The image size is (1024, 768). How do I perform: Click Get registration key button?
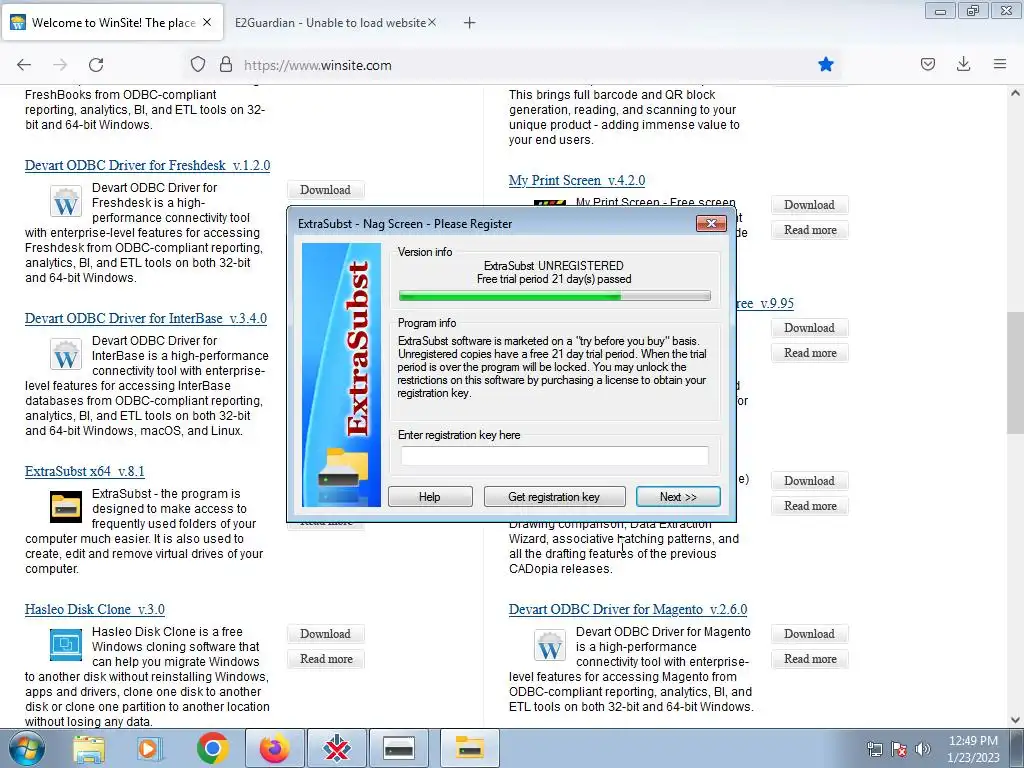[x=554, y=497]
